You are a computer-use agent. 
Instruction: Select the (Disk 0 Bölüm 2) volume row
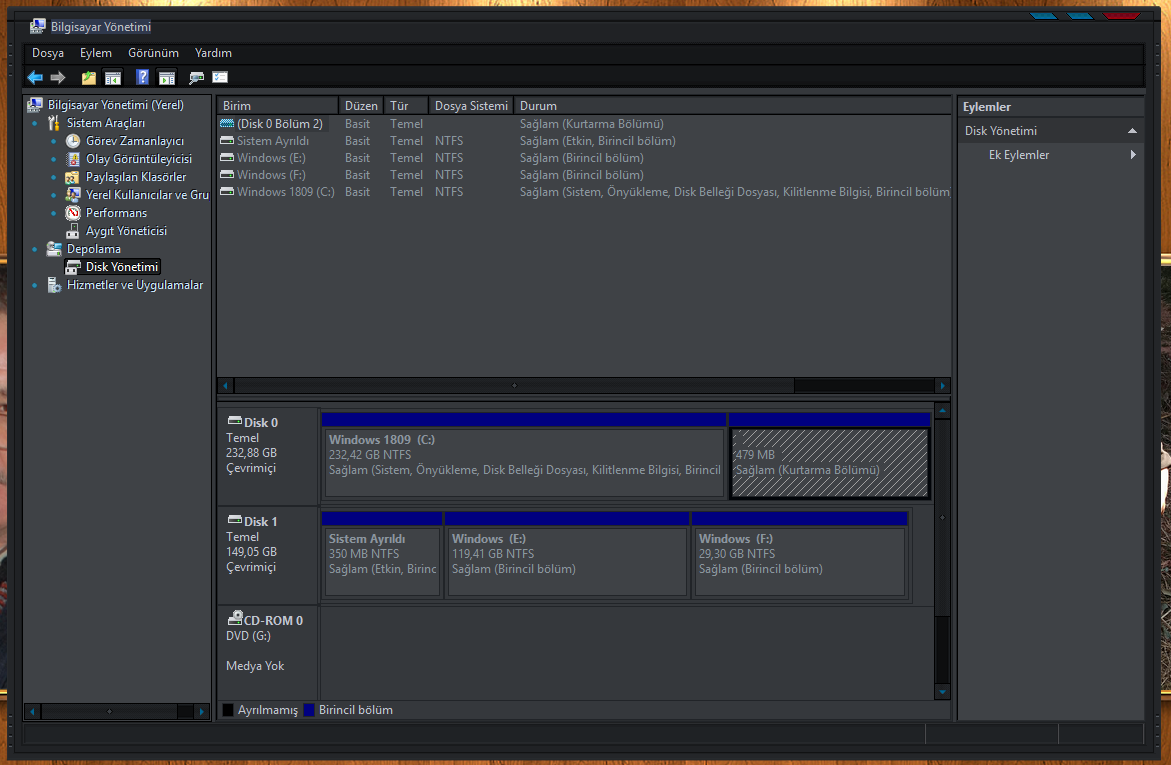(x=584, y=124)
